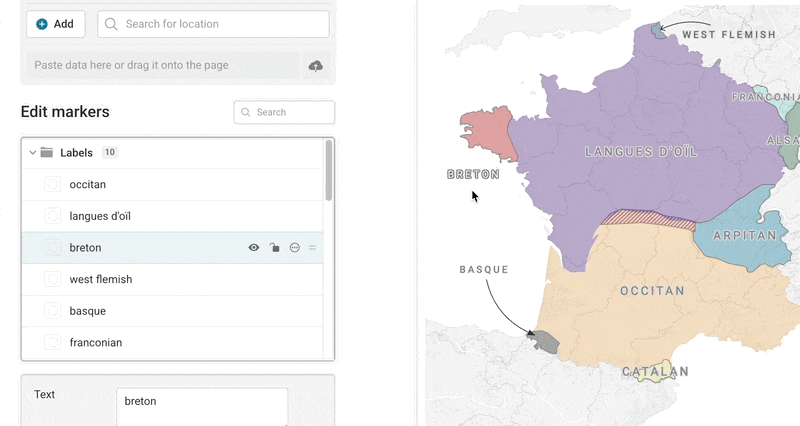800x426 pixels.
Task: Select the west flemish marker icon
Action: pyautogui.click(x=53, y=279)
